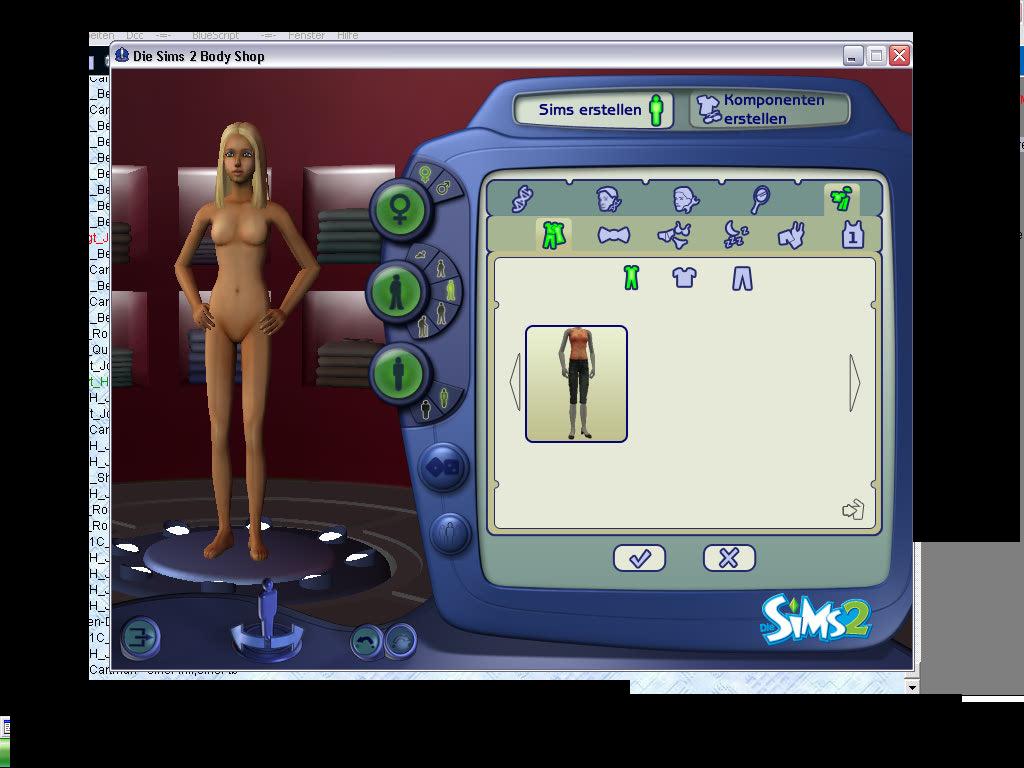Select small female gender option

[x=425, y=175]
